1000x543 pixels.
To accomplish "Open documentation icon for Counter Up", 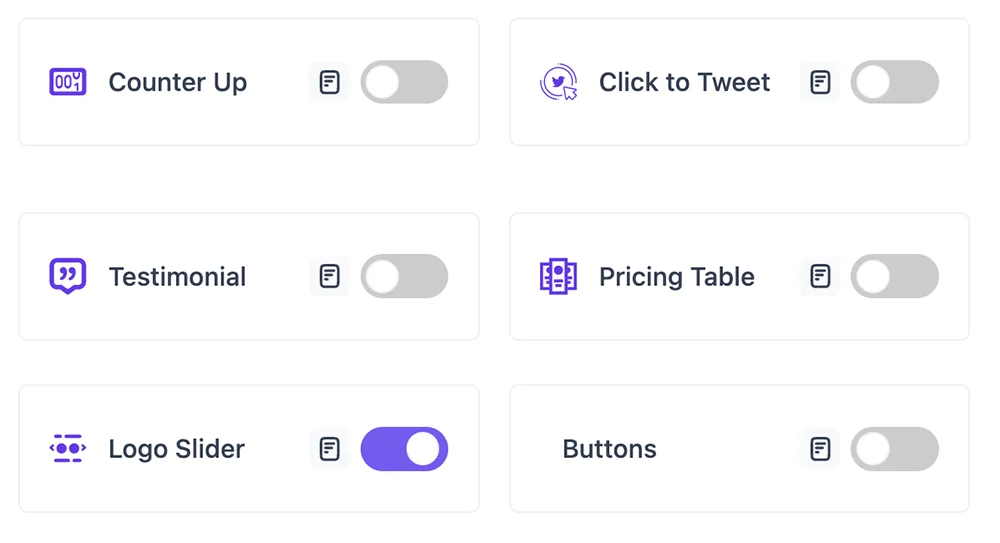I will point(329,82).
